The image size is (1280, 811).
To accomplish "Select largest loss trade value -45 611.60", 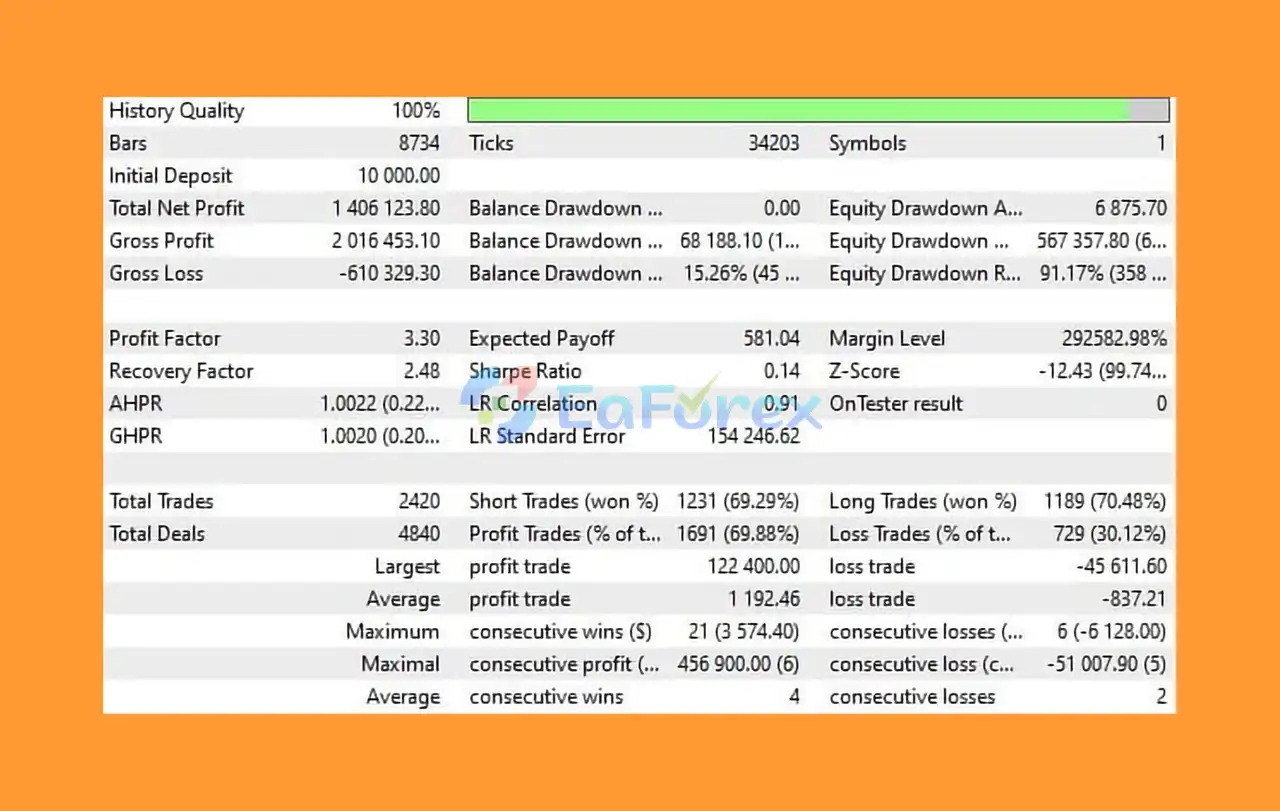I will pos(1122,566).
